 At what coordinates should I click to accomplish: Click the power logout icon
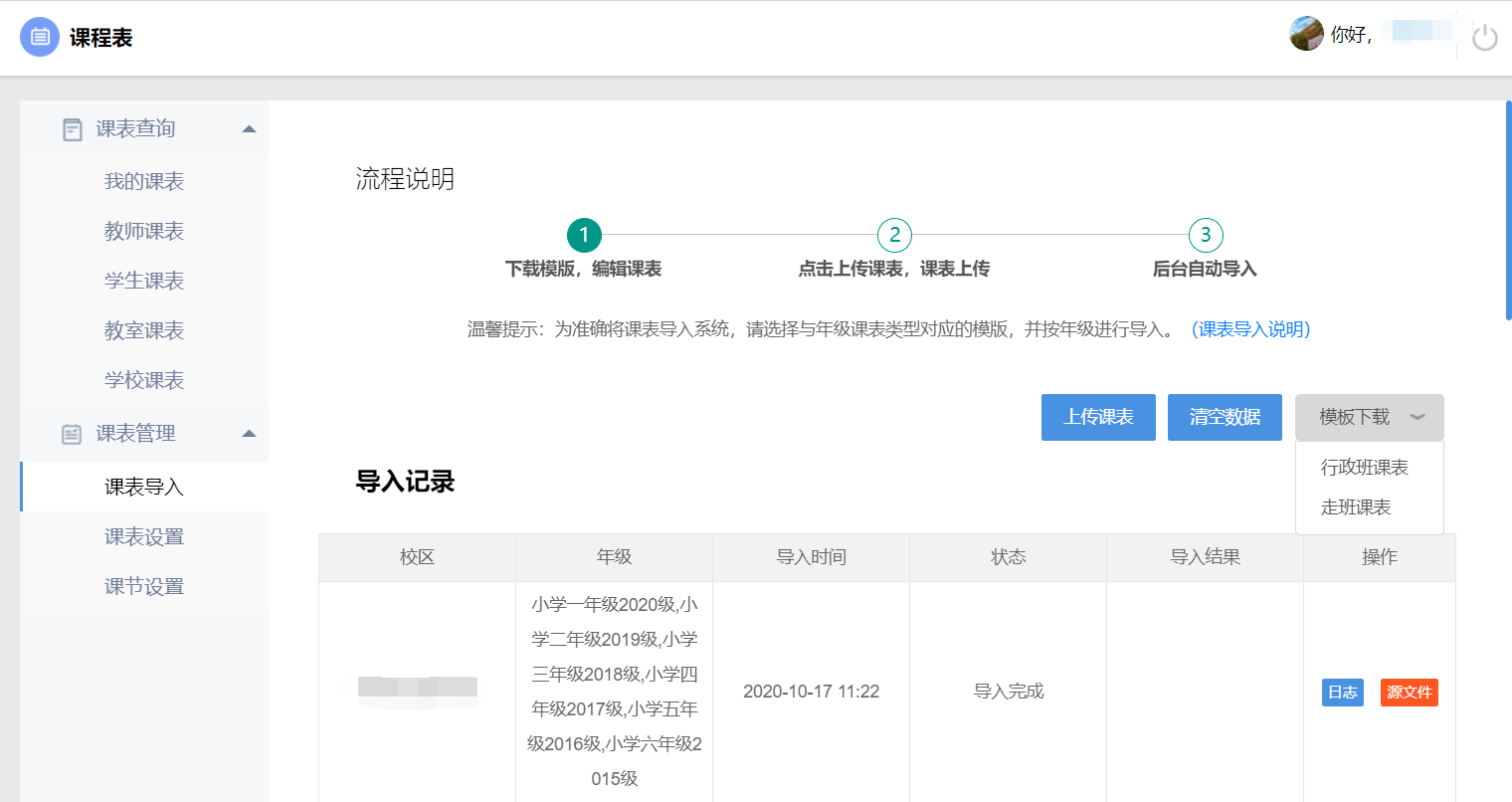click(x=1484, y=38)
